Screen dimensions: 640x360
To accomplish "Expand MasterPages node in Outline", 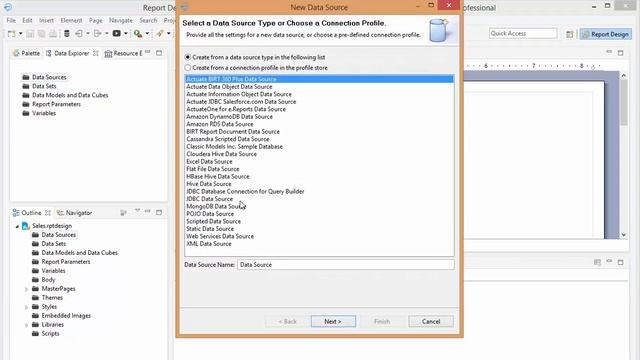I will (x=27, y=289).
